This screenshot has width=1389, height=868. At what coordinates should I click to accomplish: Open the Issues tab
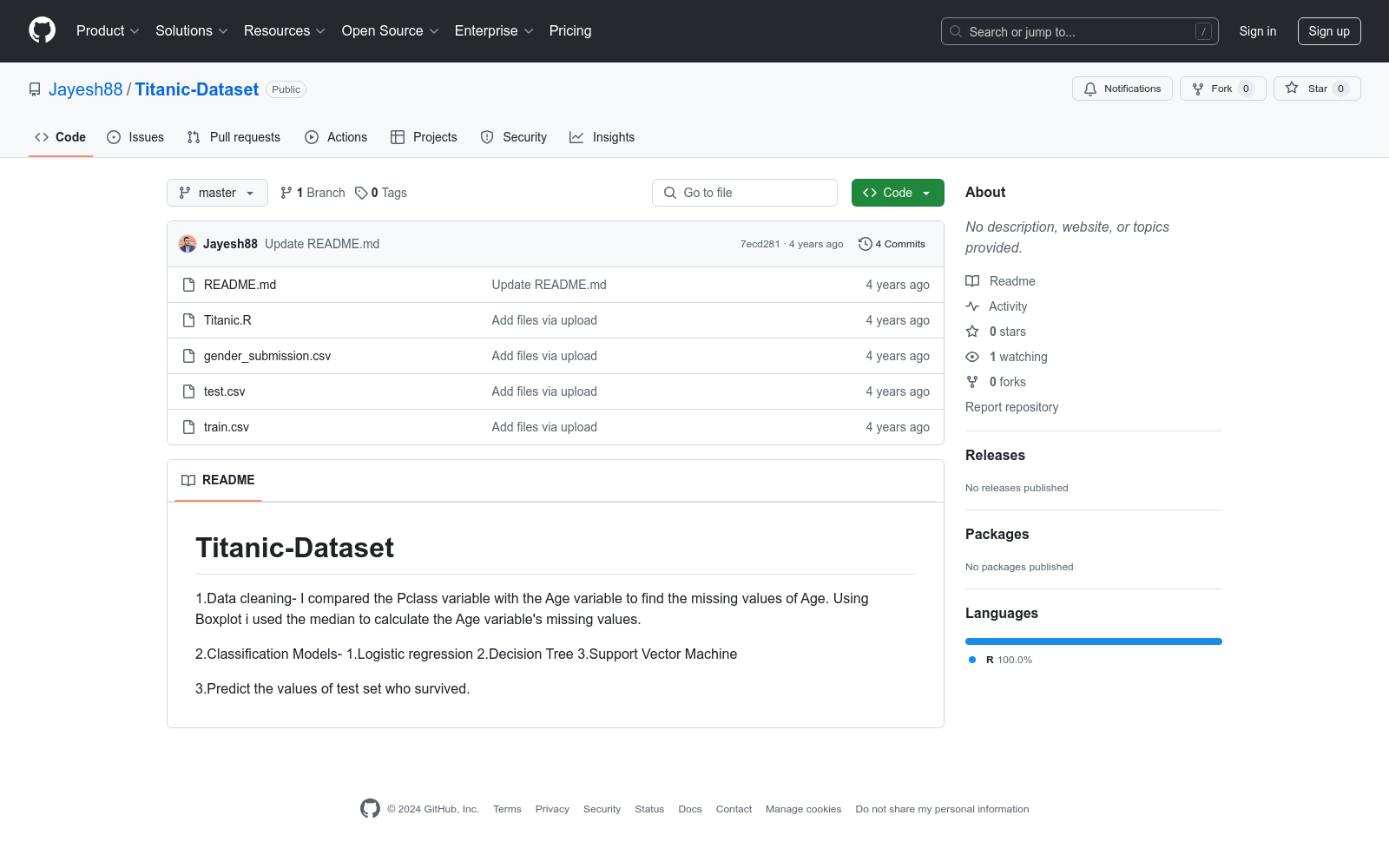click(135, 137)
